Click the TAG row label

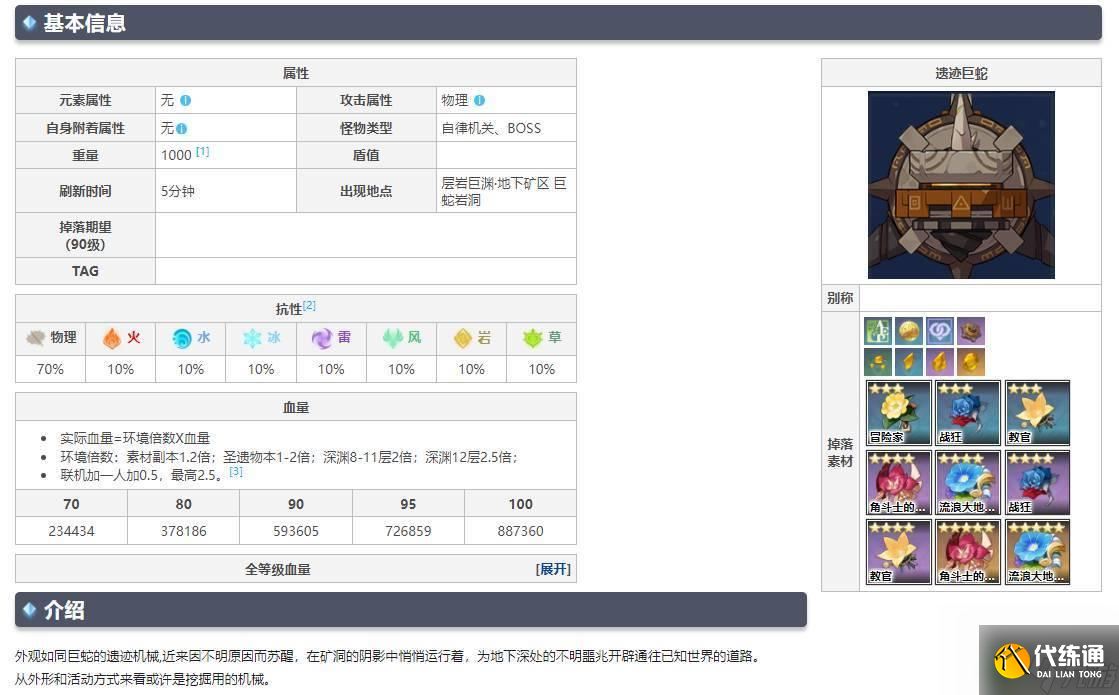click(85, 271)
